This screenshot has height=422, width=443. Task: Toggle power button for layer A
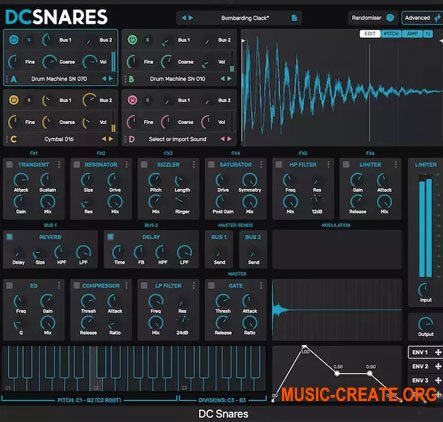pos(14,40)
